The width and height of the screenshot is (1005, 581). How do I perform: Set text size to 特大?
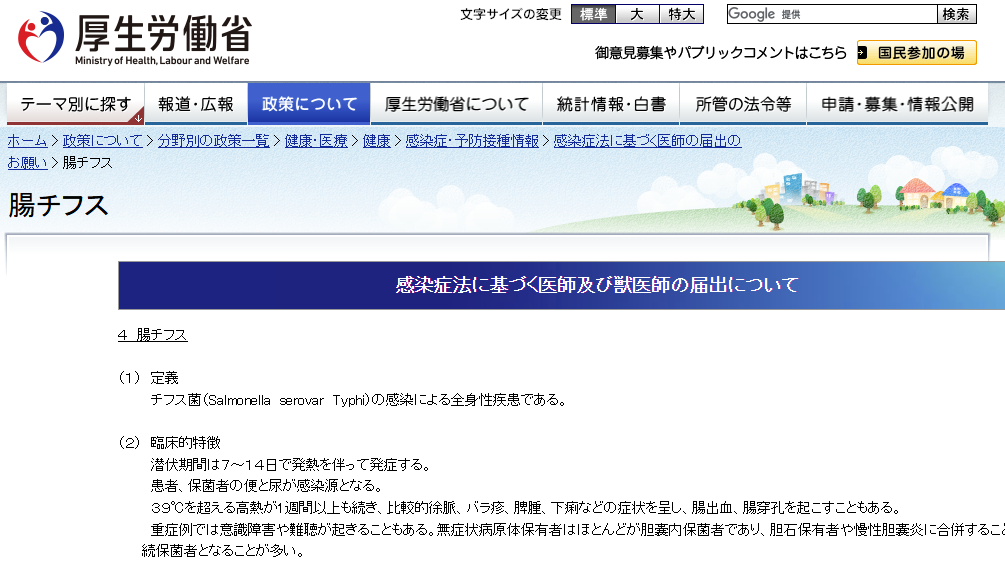[681, 14]
